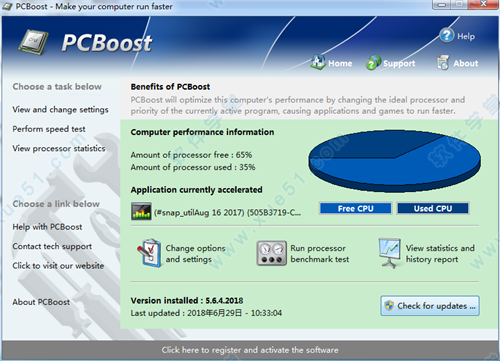Click Contact tech support link
The image size is (500, 361).
click(x=52, y=246)
